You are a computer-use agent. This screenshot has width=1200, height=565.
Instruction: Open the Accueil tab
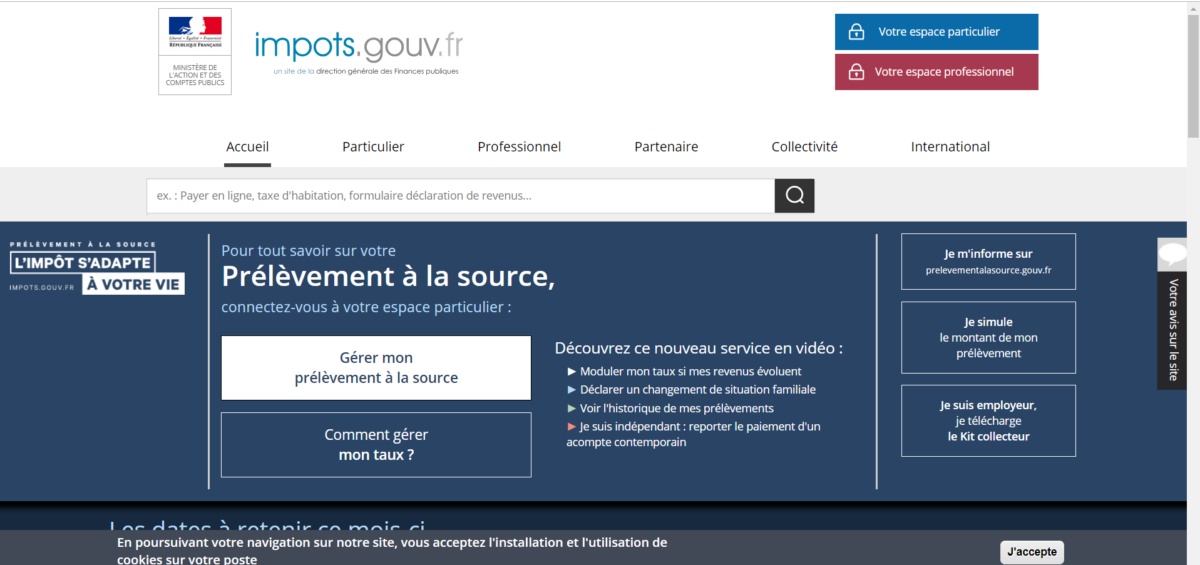pyautogui.click(x=247, y=146)
